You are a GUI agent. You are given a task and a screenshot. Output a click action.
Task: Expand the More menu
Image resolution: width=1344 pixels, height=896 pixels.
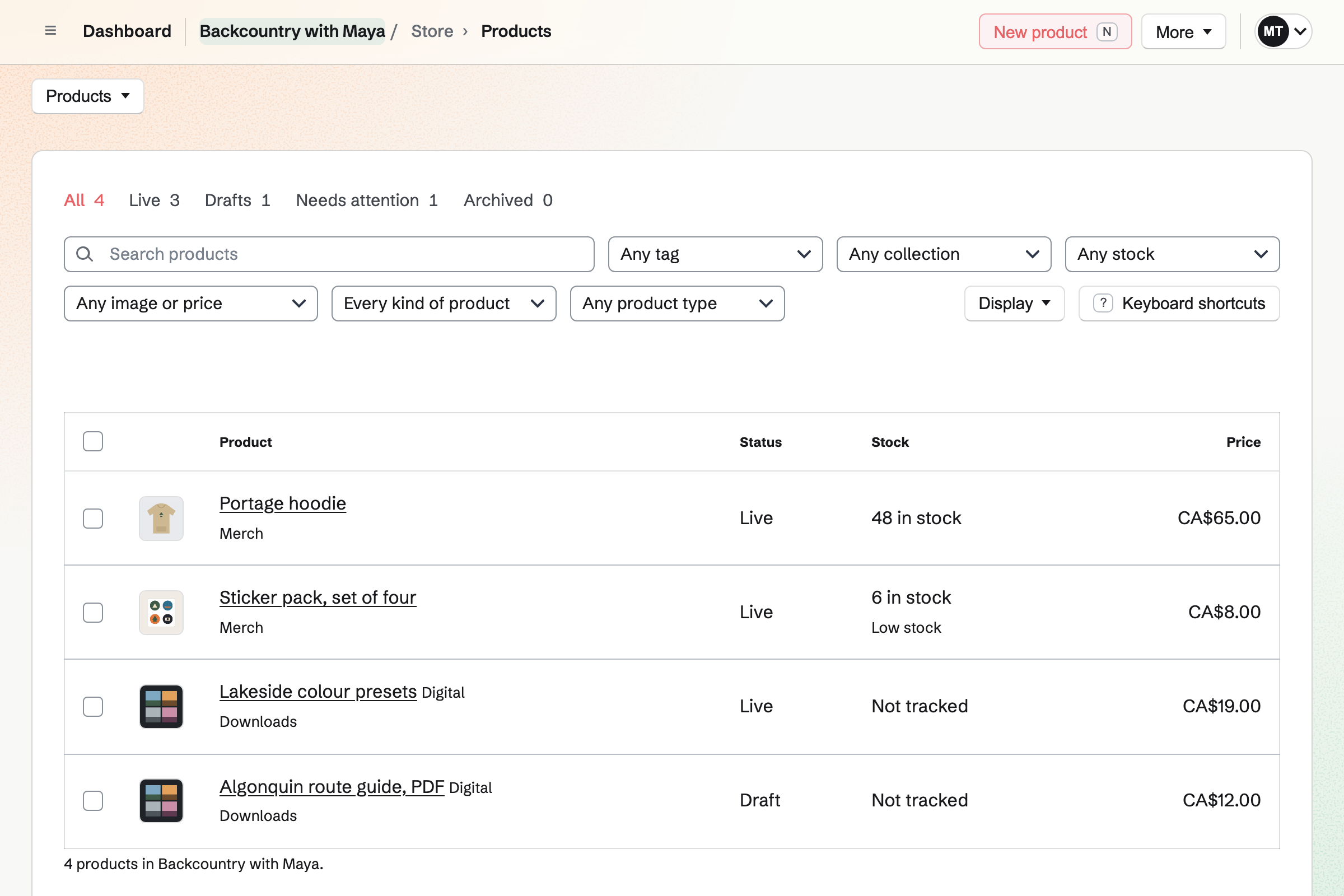tap(1184, 32)
